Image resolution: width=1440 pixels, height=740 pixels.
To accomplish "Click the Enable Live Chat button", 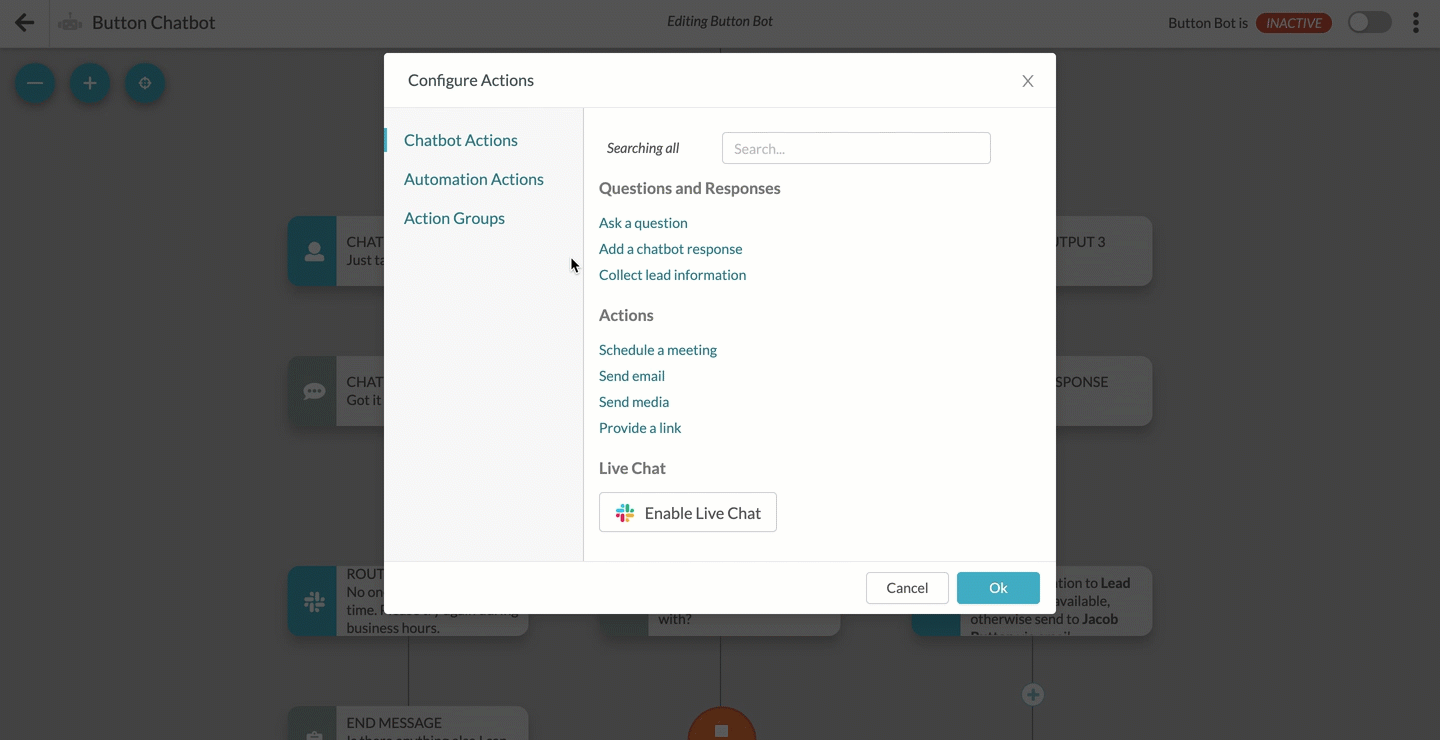I will 688,513.
